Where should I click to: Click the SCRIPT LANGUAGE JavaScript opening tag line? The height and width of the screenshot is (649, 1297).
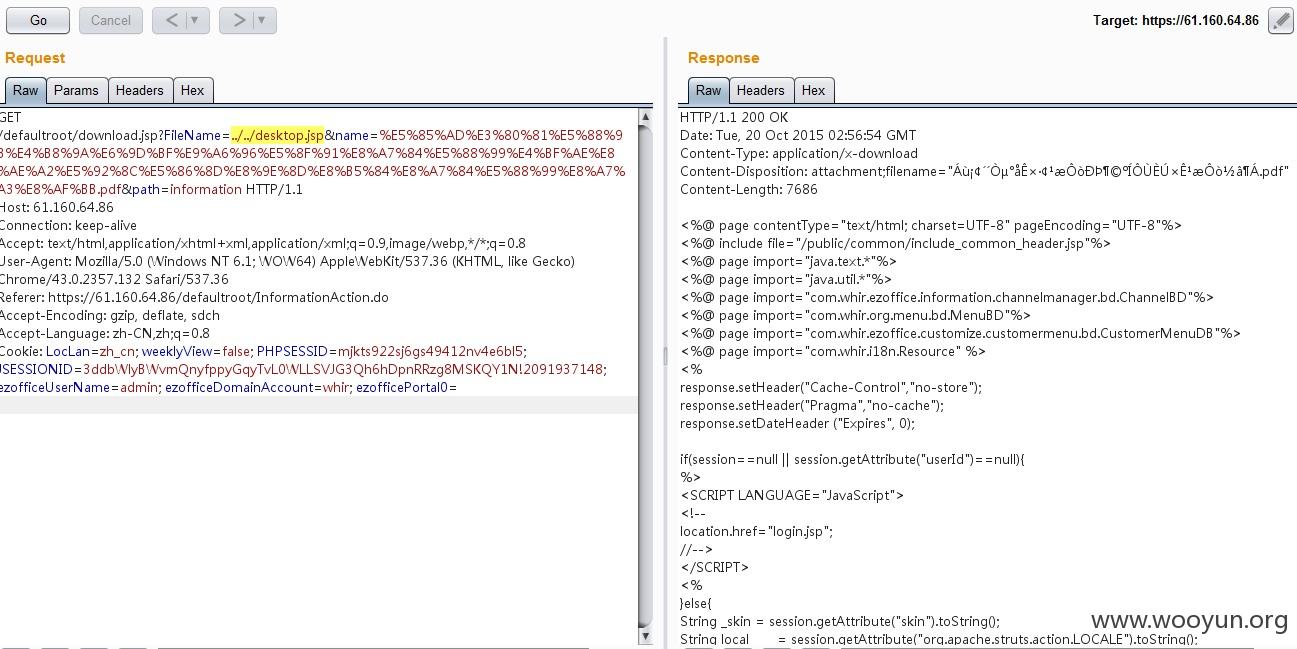tap(792, 495)
